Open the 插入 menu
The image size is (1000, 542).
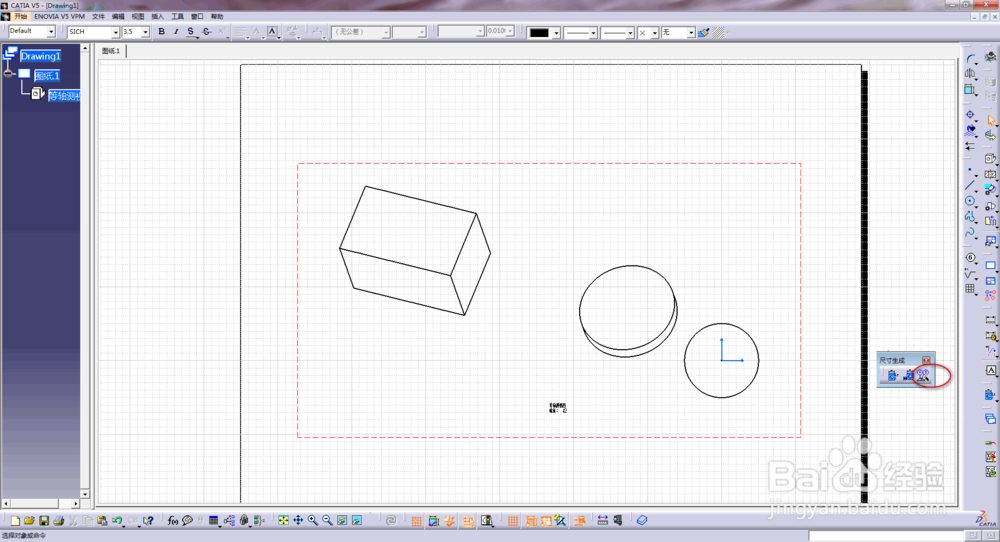158,17
